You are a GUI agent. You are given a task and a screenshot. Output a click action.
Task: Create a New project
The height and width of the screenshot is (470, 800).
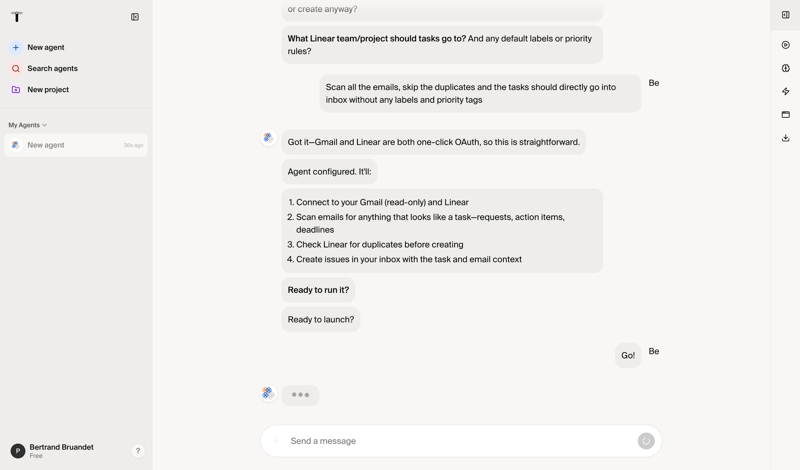point(48,90)
